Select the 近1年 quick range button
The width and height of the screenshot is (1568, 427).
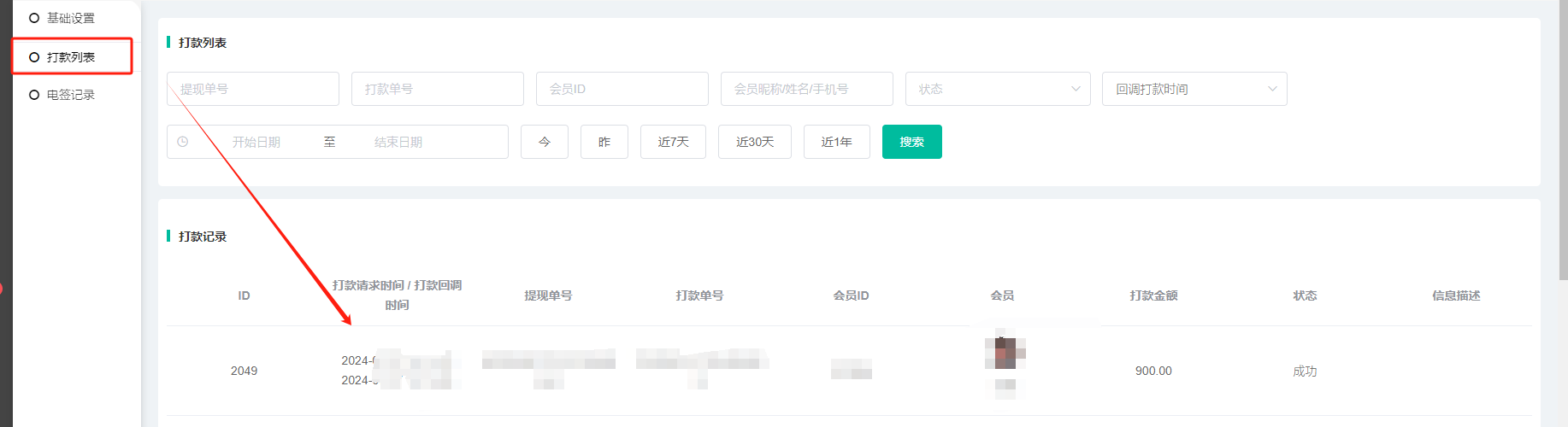[x=836, y=142]
